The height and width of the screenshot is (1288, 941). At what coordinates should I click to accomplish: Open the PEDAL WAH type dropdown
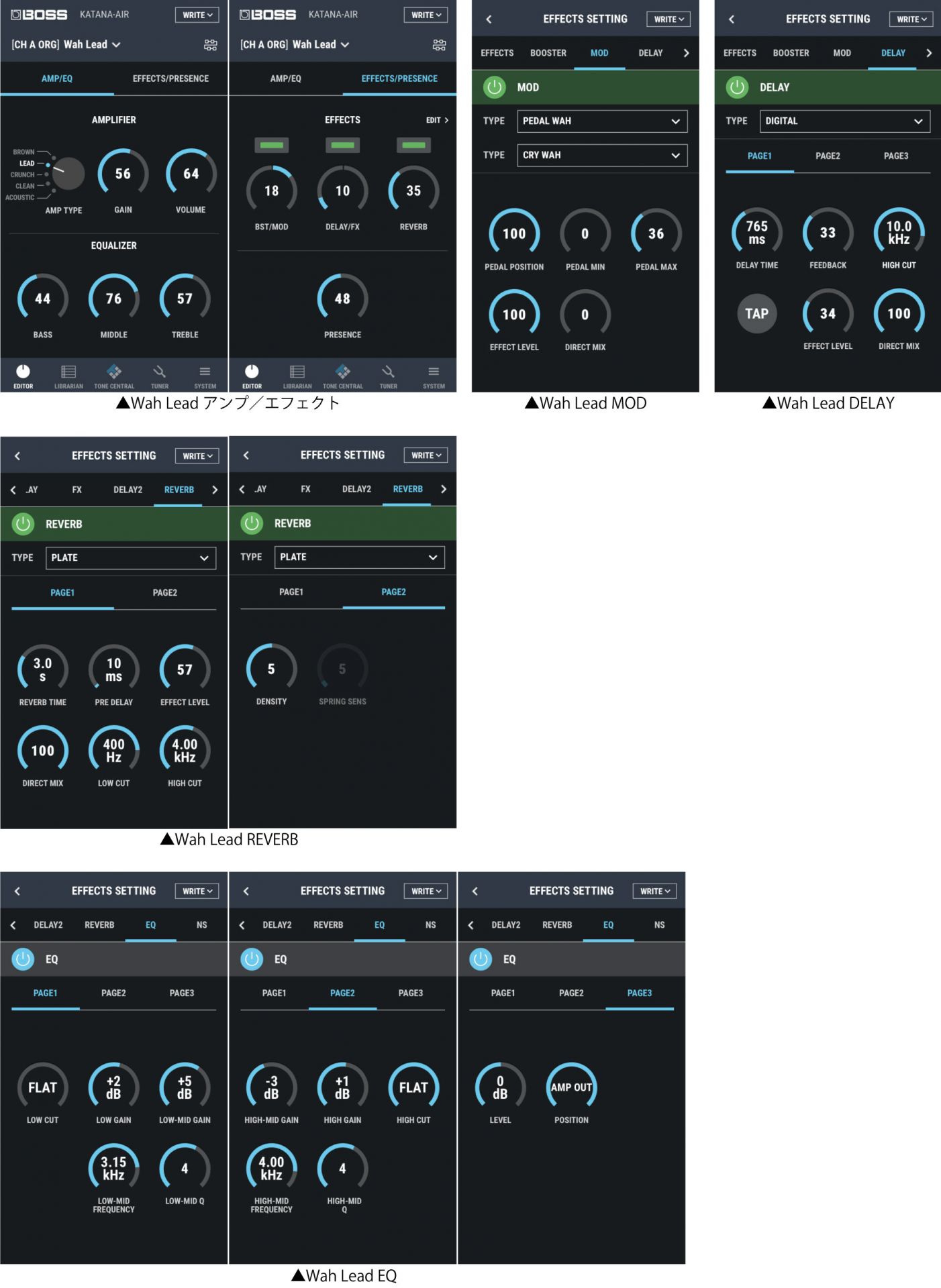(x=602, y=121)
